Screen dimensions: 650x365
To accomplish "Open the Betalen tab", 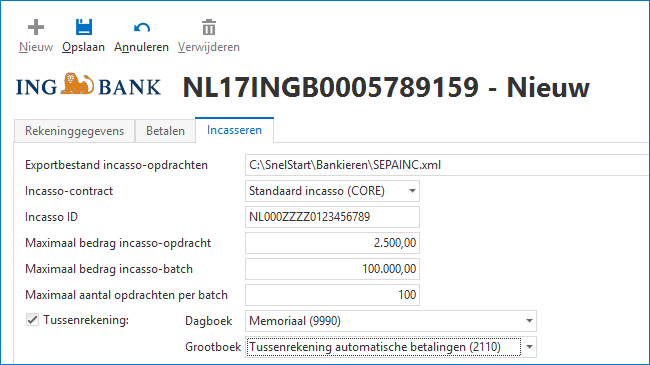I will pyautogui.click(x=165, y=131).
